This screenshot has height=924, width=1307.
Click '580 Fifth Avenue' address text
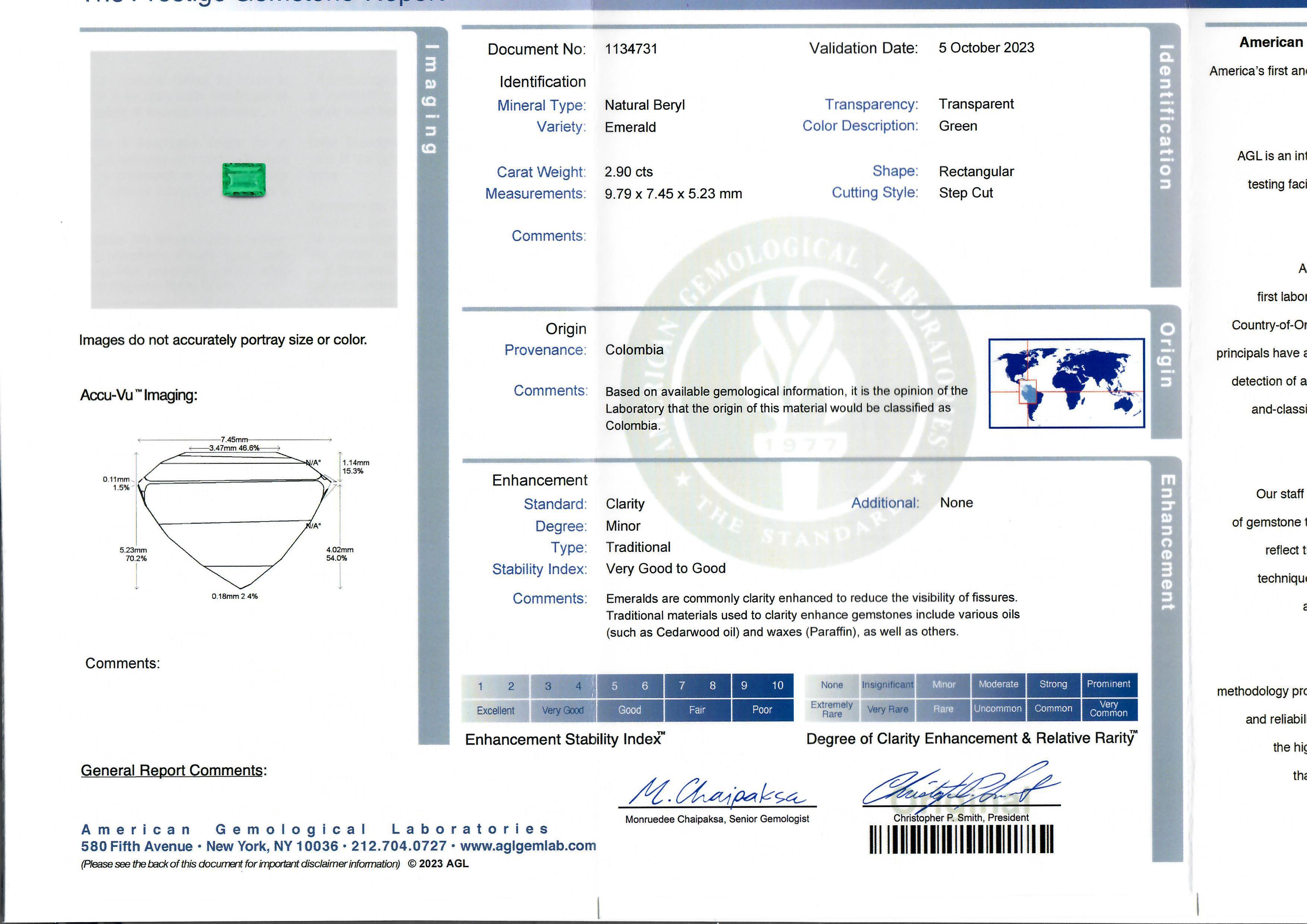point(137,846)
